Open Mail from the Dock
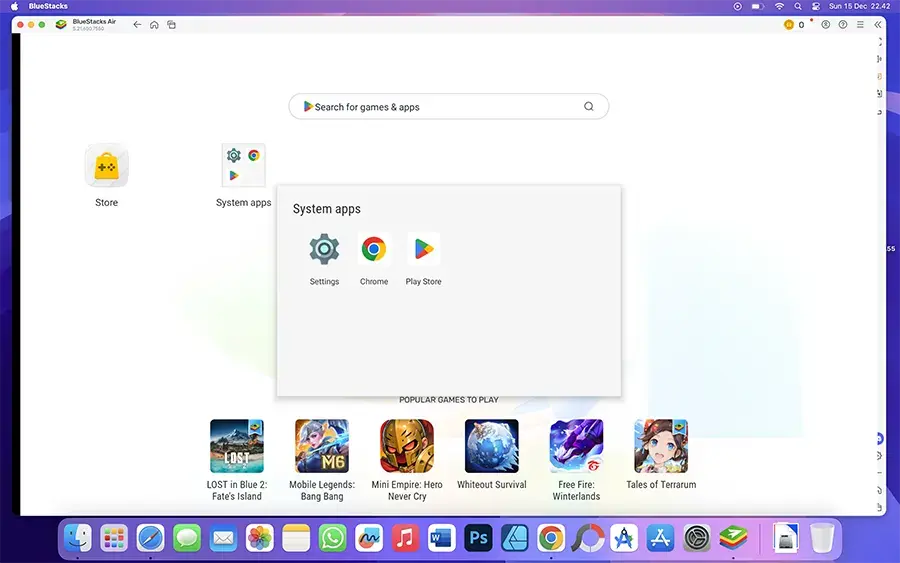 coord(223,538)
